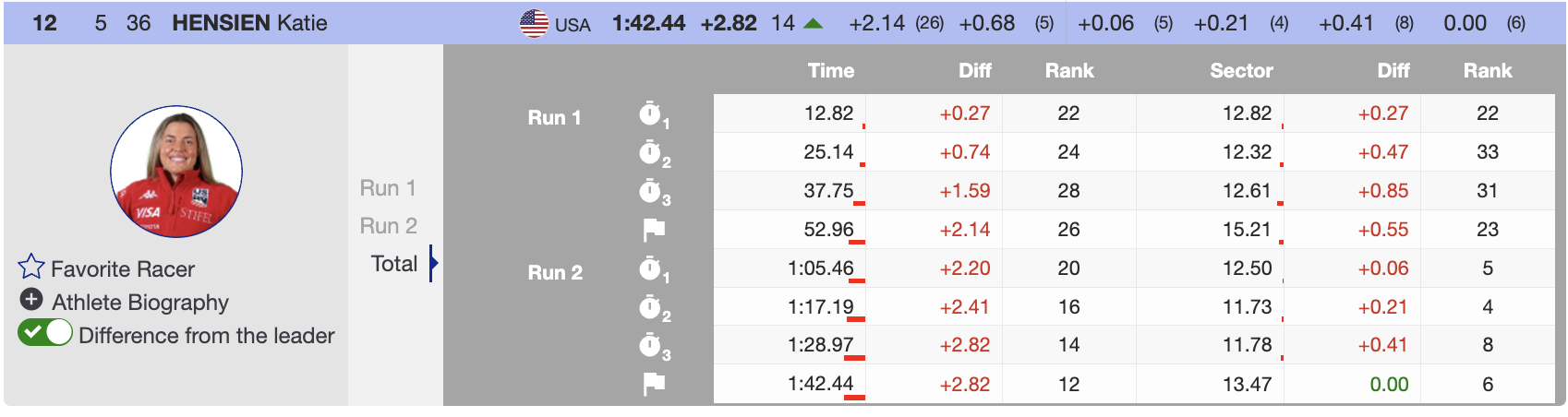The image size is (1568, 417).
Task: Click the Favorite Racer star icon
Action: point(31,268)
